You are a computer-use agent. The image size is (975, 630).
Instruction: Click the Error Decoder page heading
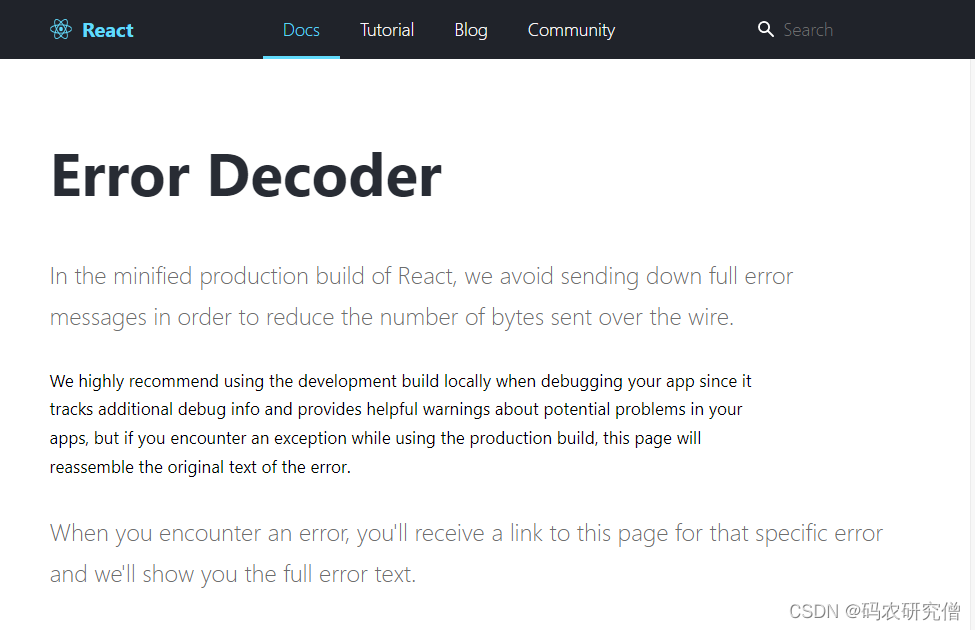point(246,175)
